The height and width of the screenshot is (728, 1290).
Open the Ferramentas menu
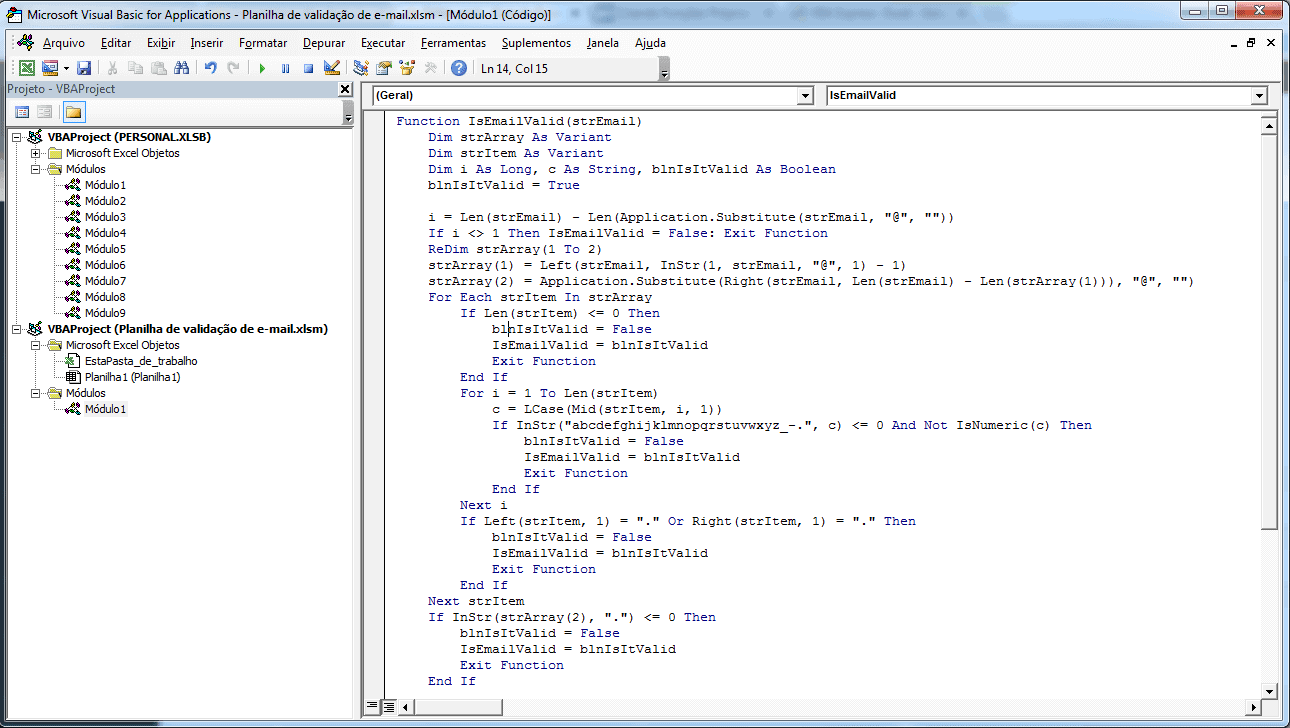[453, 43]
